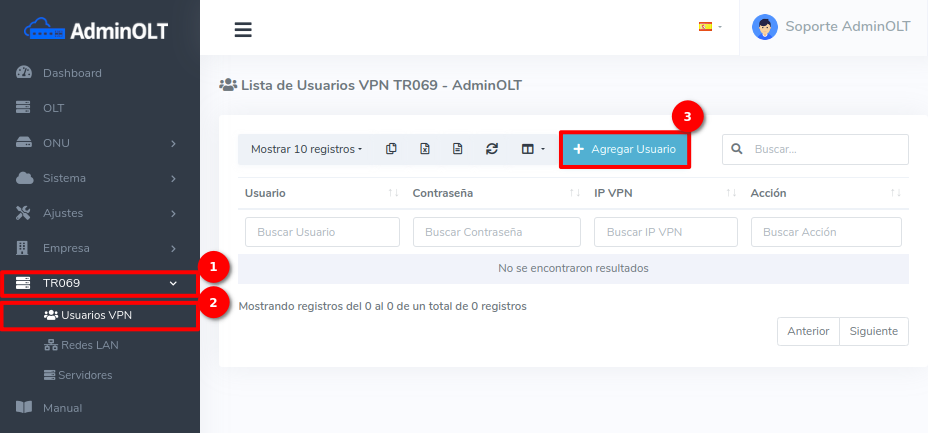Open the Spanish flag language selector

coord(709,27)
